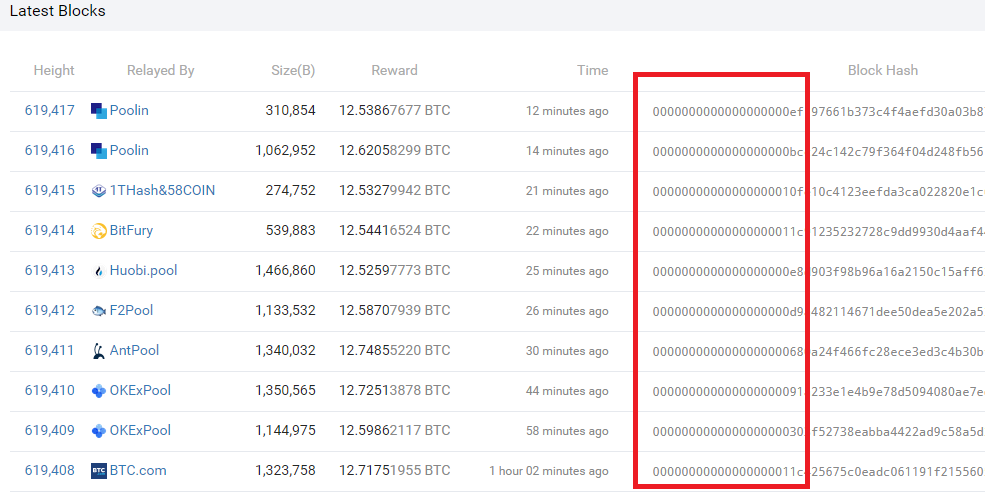The width and height of the screenshot is (985, 497).
Task: Open the BitFury pool link
Action: click(x=131, y=231)
